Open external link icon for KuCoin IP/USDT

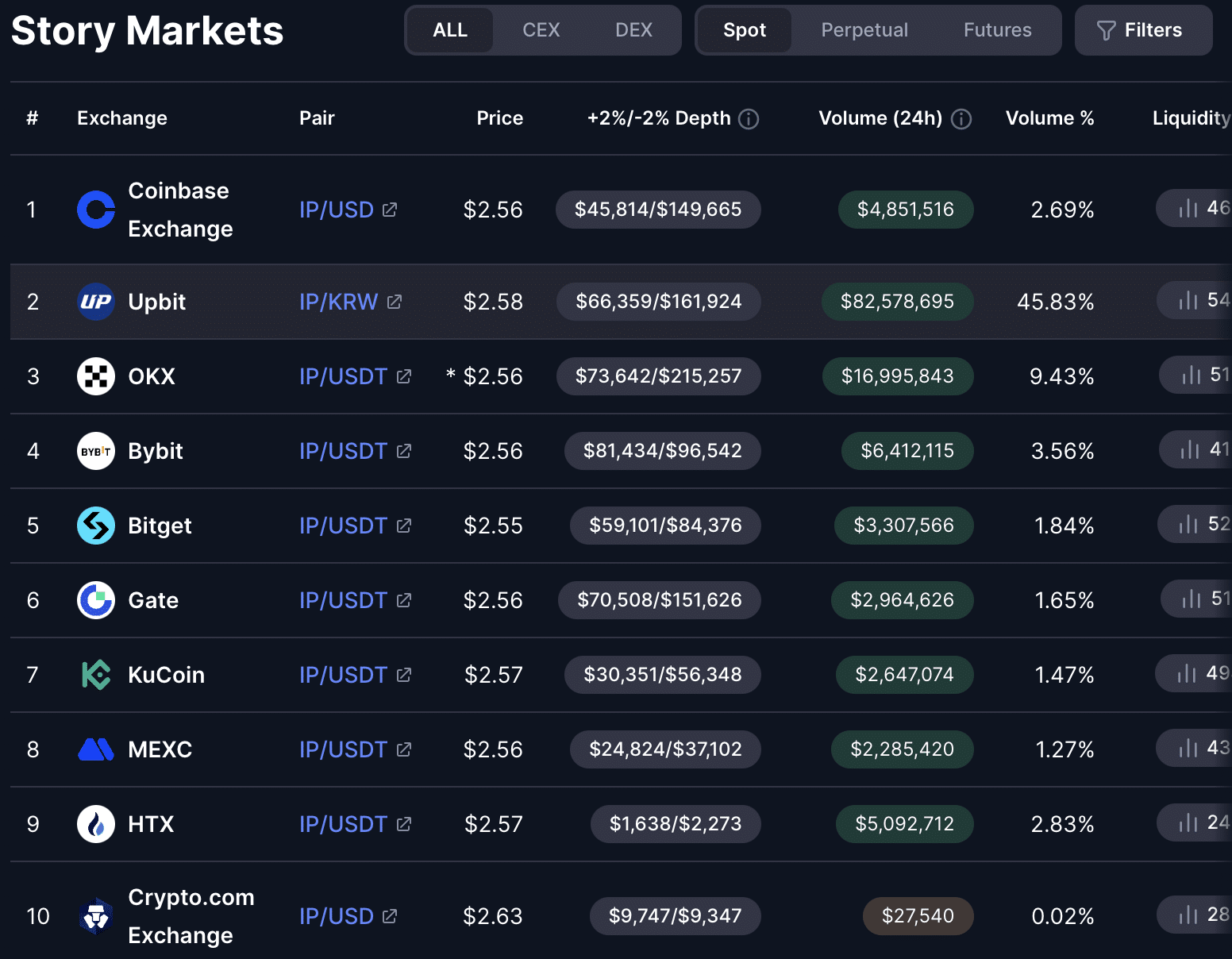404,675
